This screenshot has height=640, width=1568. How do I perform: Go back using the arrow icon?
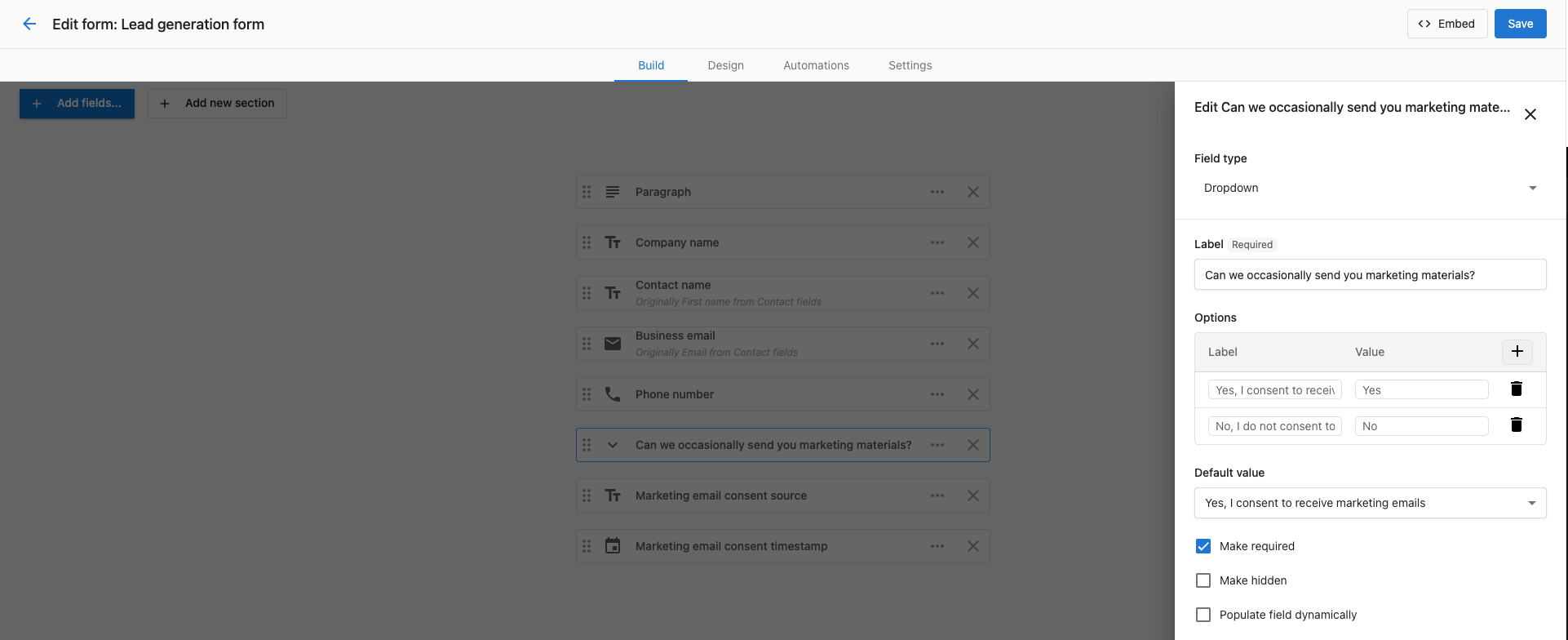coord(29,24)
